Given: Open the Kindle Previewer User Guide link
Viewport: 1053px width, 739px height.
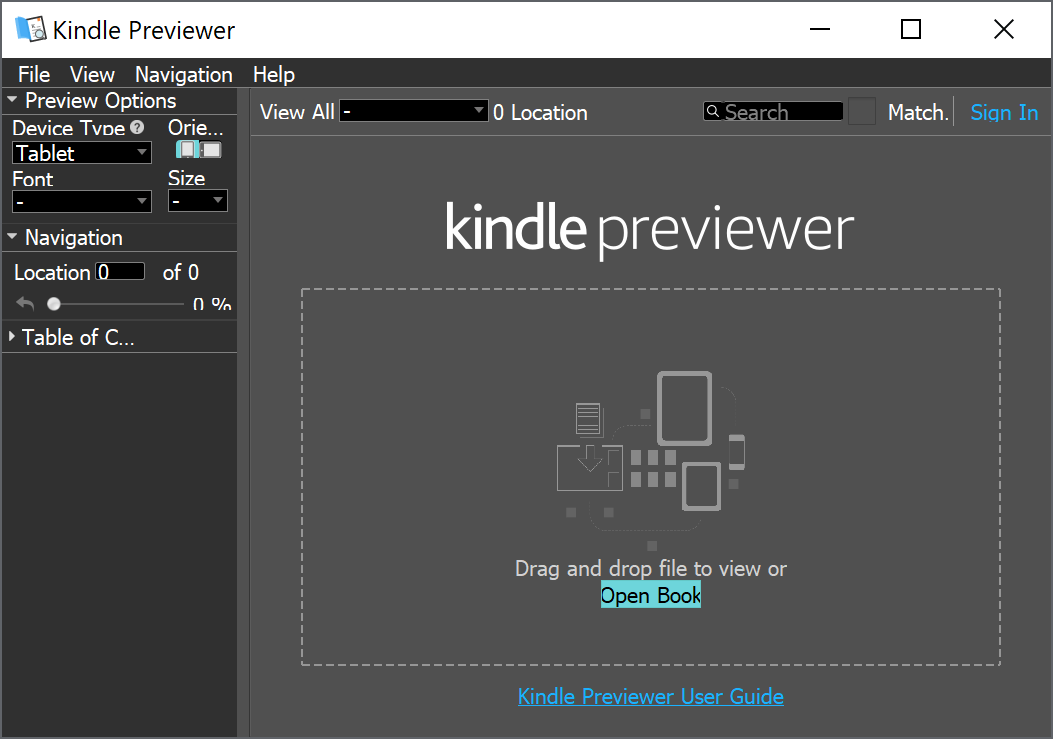Looking at the screenshot, I should tap(651, 696).
